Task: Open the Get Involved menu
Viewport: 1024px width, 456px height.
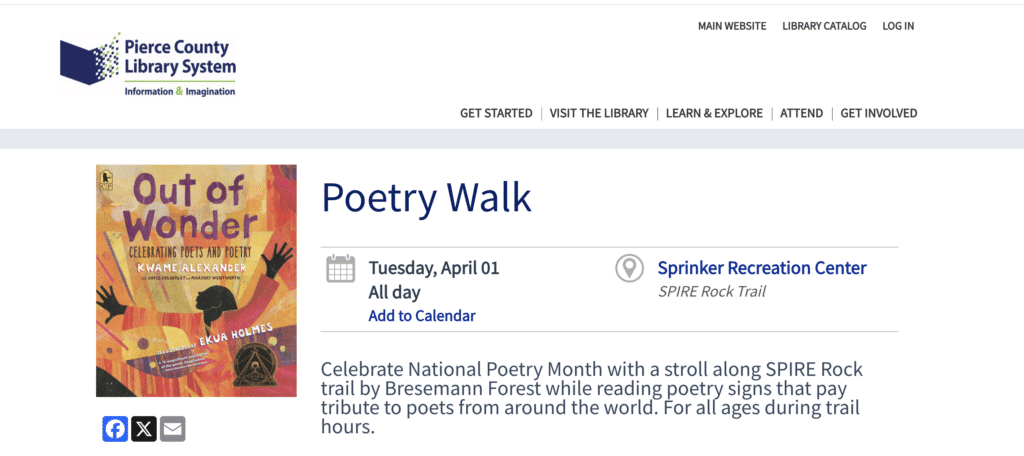Action: pyautogui.click(x=878, y=113)
